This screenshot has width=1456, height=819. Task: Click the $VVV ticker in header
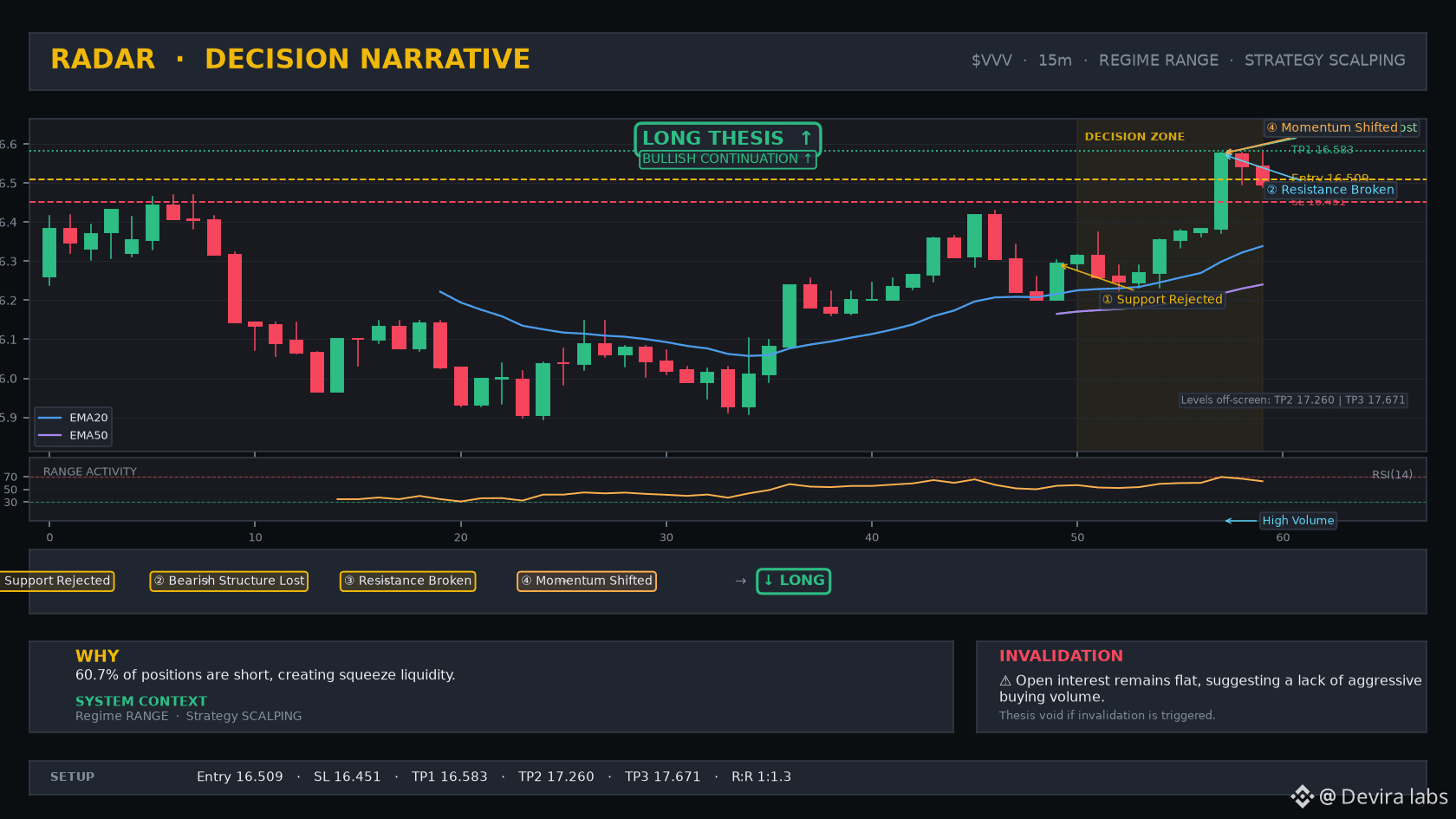(x=991, y=60)
